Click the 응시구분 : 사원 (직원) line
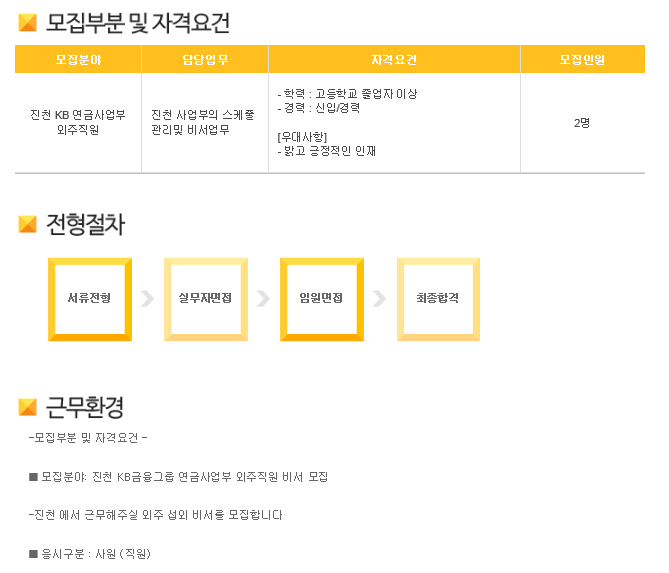The width and height of the screenshot is (669, 573). [x=95, y=553]
